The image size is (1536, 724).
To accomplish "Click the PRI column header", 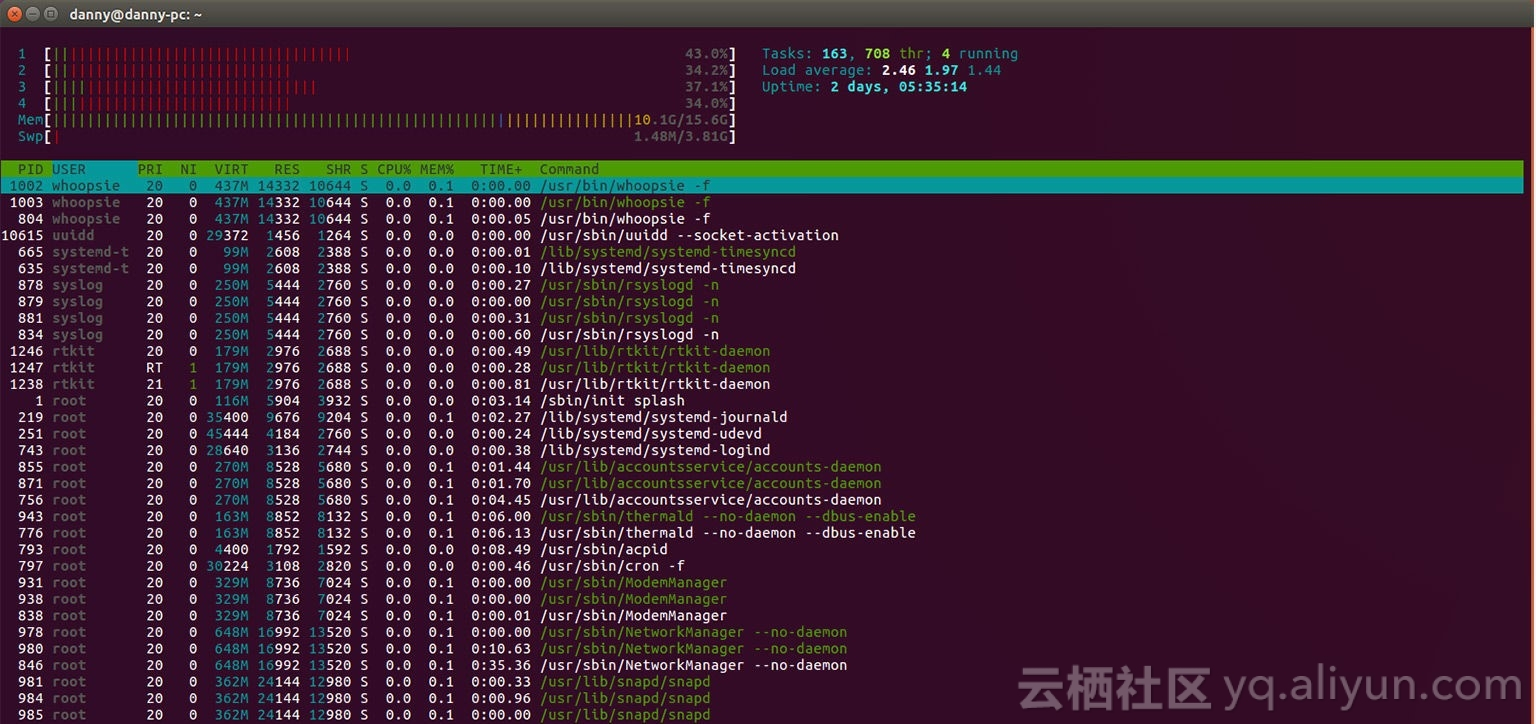I will click(150, 169).
